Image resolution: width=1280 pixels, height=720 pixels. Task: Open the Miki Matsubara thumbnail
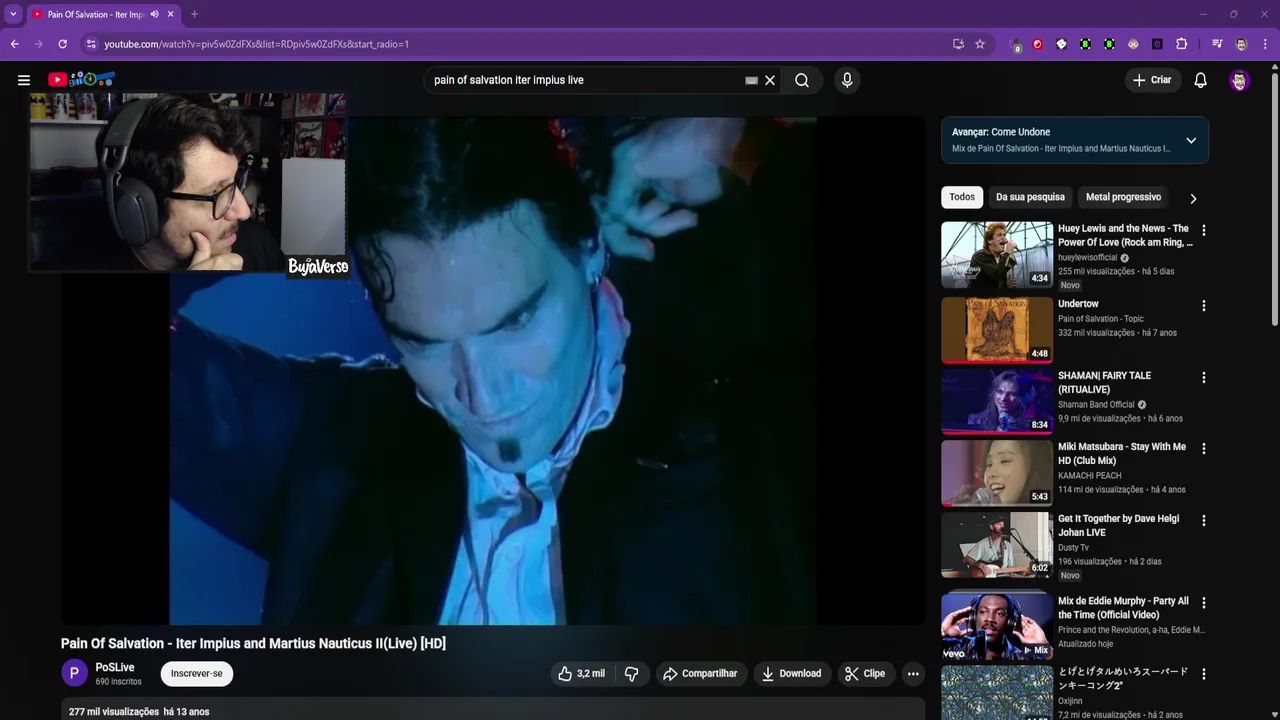[997, 473]
